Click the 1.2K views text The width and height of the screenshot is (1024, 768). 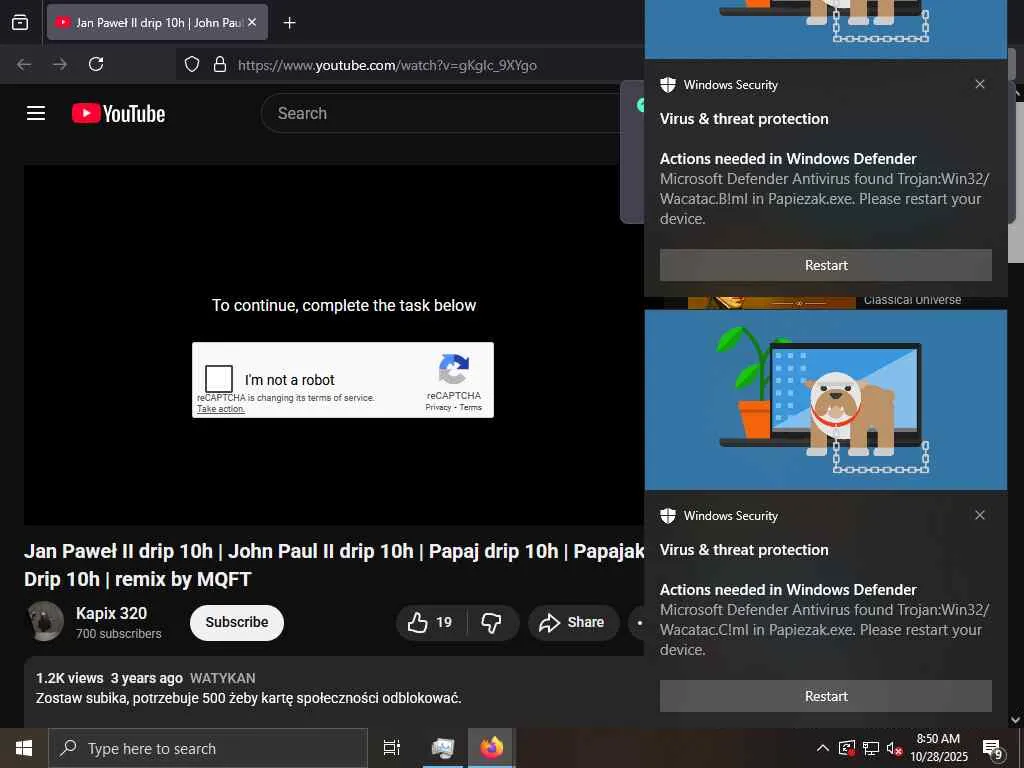69,679
